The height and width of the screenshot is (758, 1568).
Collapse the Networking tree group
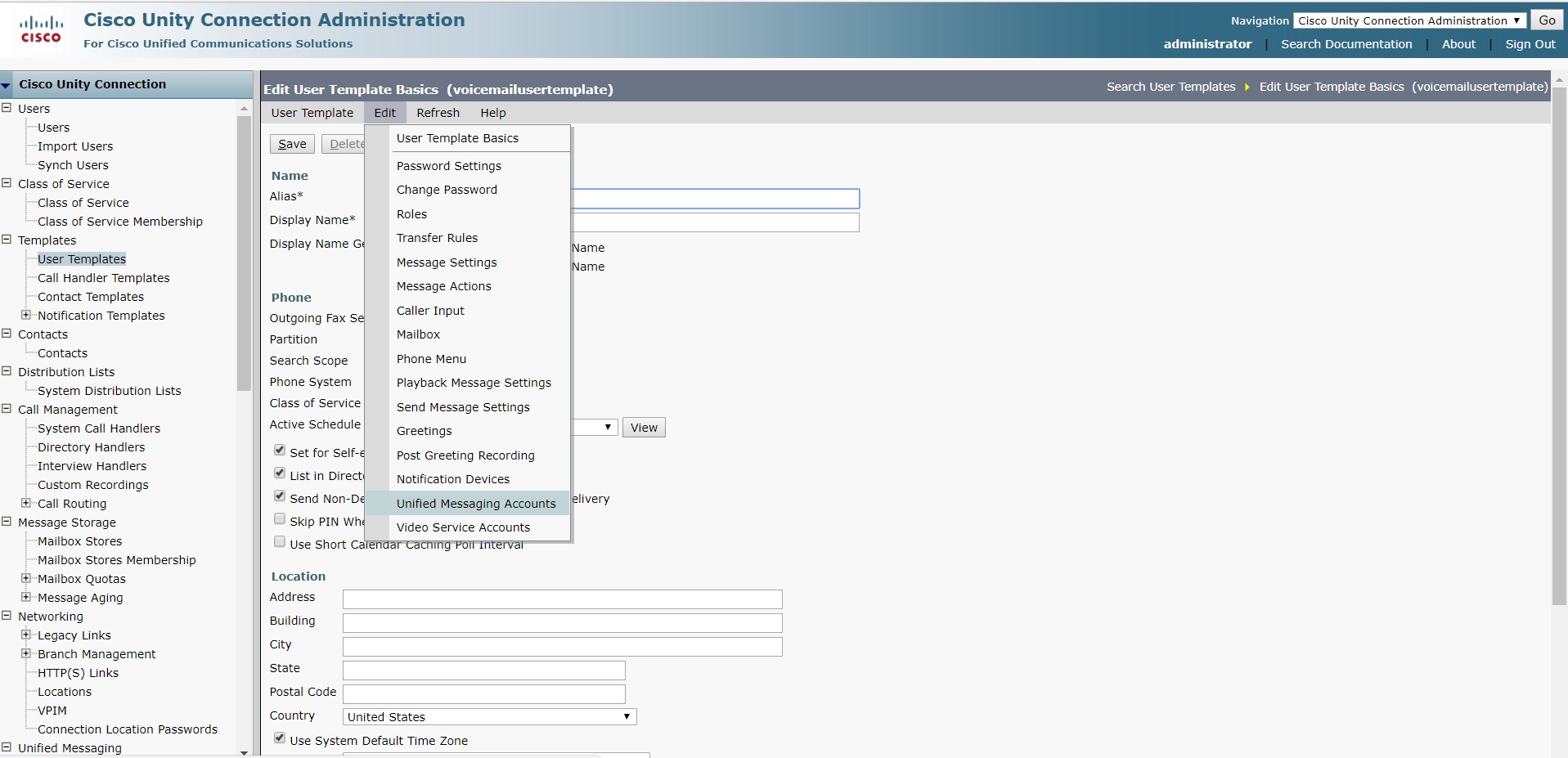[7, 616]
